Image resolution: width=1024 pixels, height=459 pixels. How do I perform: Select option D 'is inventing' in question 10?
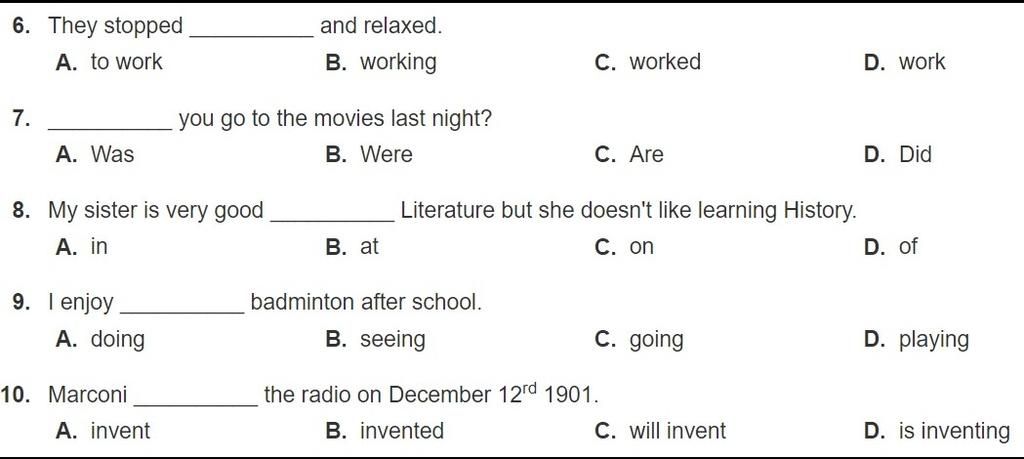[x=937, y=432]
